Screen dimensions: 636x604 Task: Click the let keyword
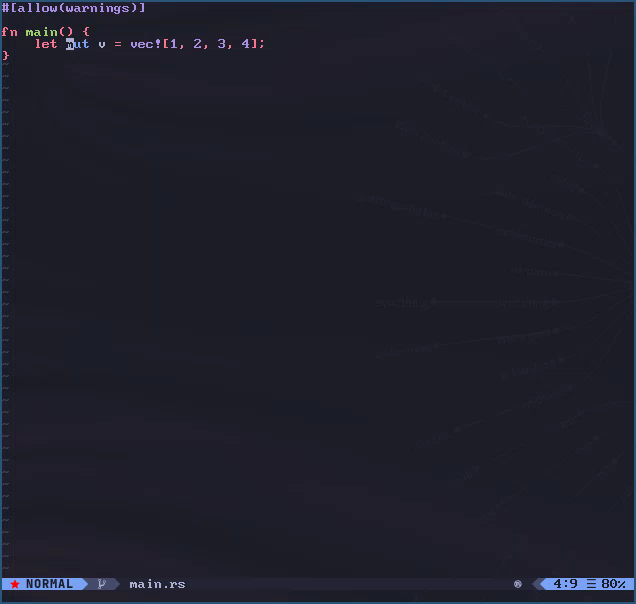(46, 44)
